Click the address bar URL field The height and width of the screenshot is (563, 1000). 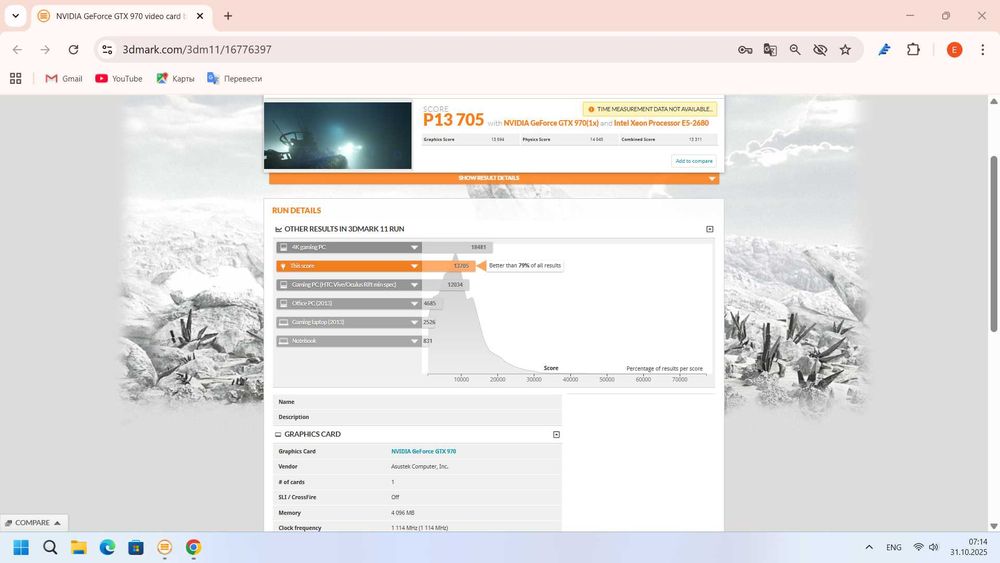click(421, 50)
